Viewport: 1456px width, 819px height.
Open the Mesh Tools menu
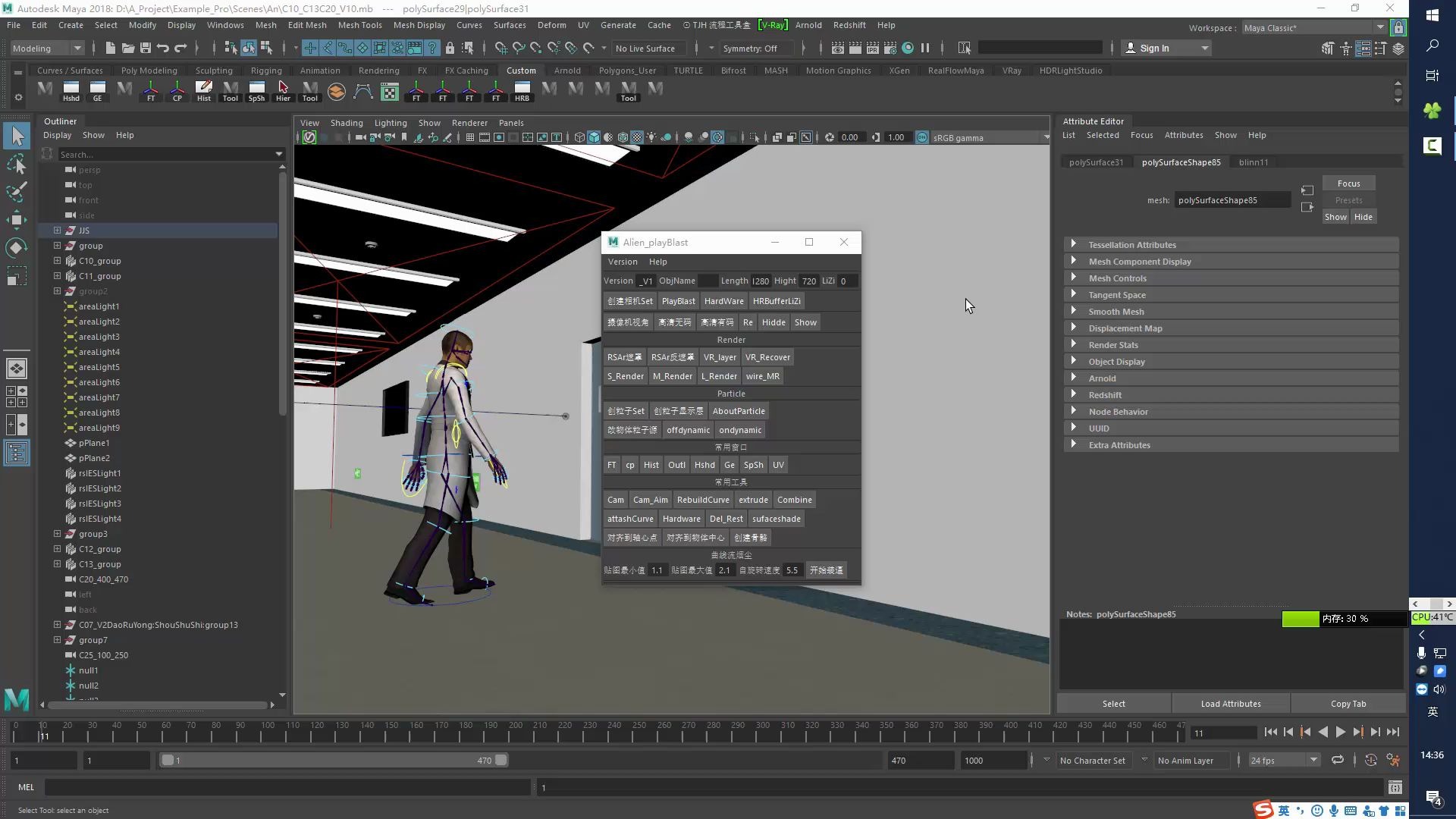pos(359,25)
